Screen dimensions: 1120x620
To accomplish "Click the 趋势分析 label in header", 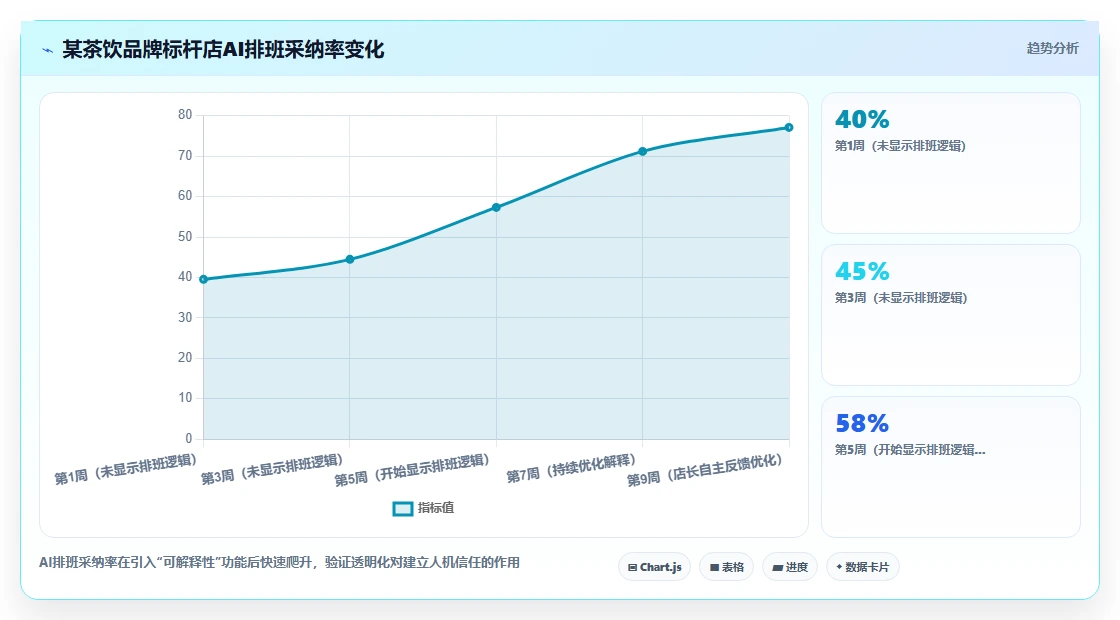I will click(x=1052, y=49).
